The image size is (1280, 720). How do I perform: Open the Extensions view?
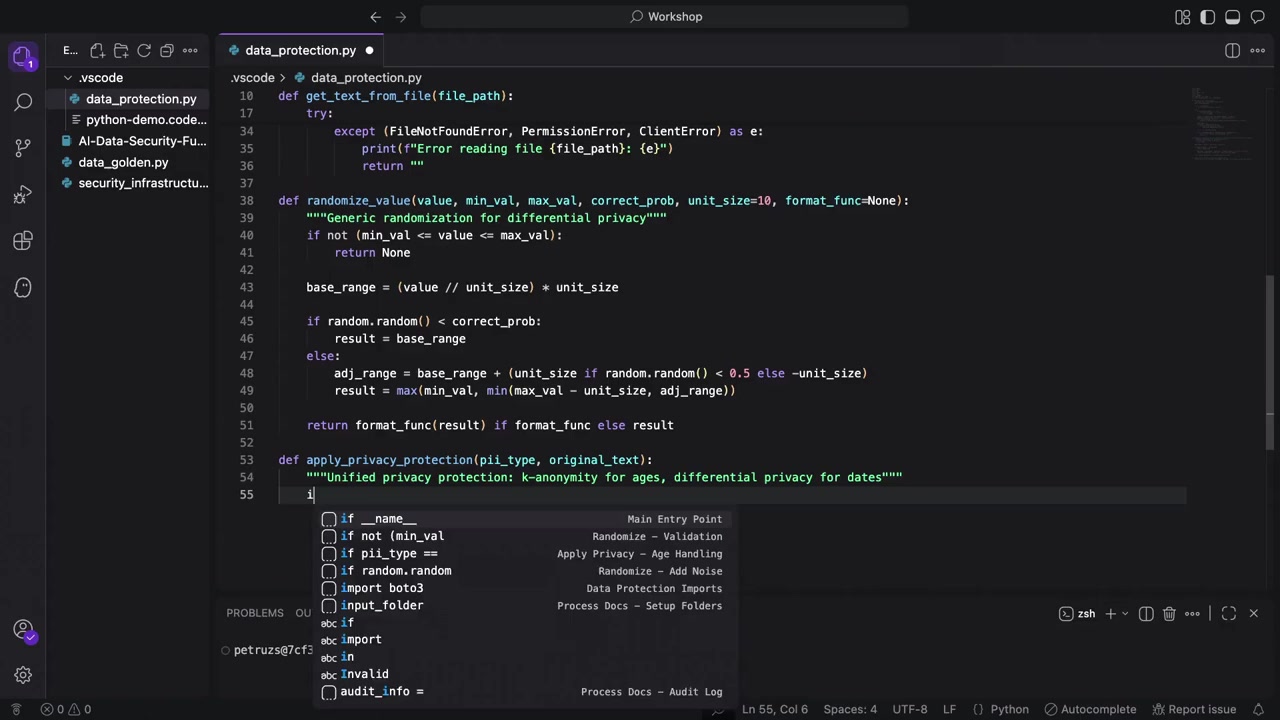coord(23,241)
